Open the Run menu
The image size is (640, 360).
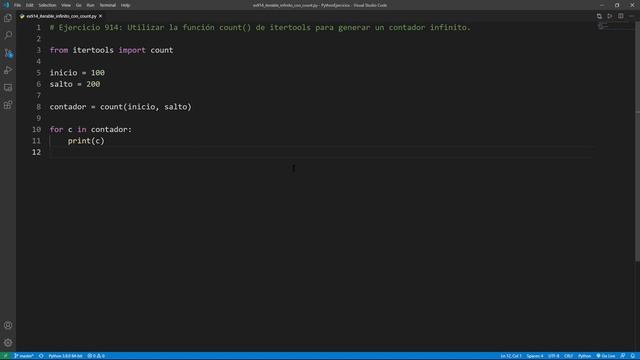(90, 5)
